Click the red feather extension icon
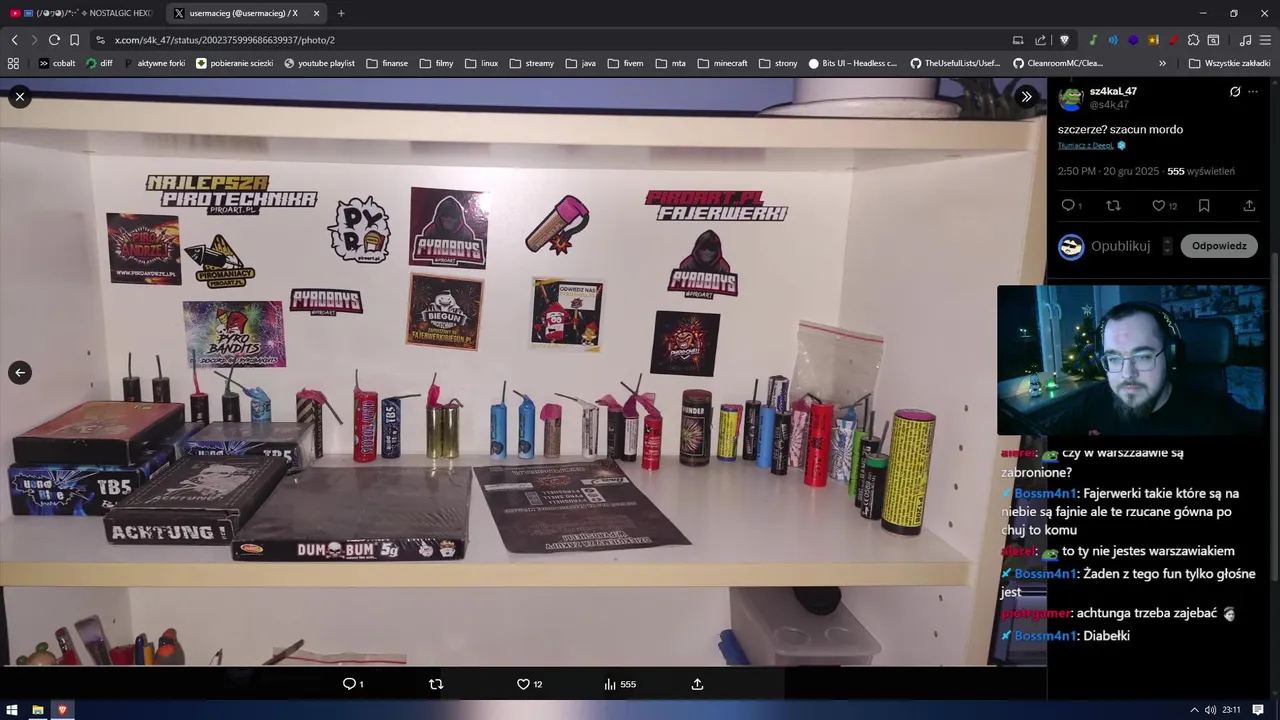The width and height of the screenshot is (1280, 720). click(1173, 40)
